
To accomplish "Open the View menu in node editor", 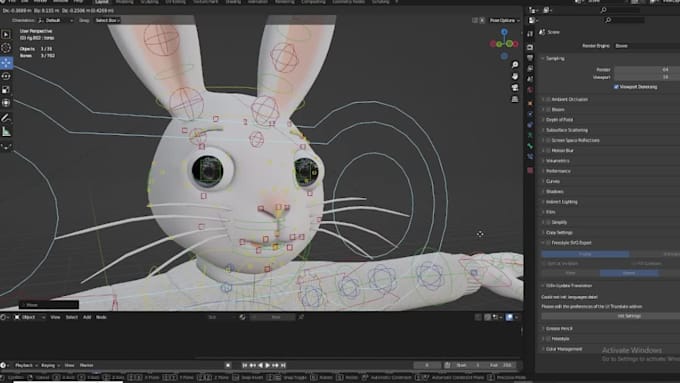I will (x=55, y=318).
